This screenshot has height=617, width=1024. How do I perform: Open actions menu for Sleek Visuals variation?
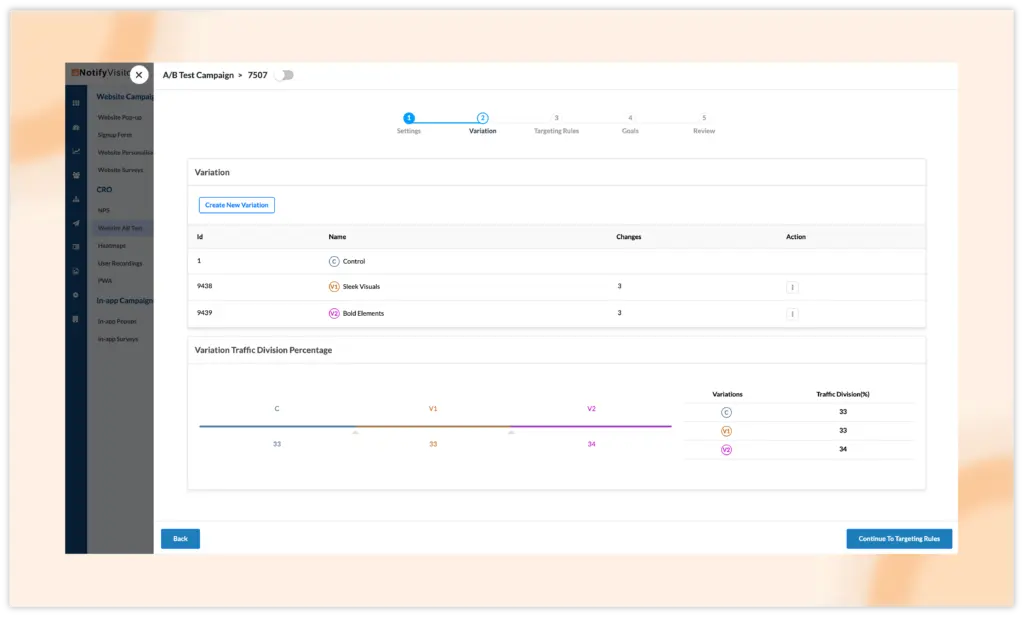(792, 287)
